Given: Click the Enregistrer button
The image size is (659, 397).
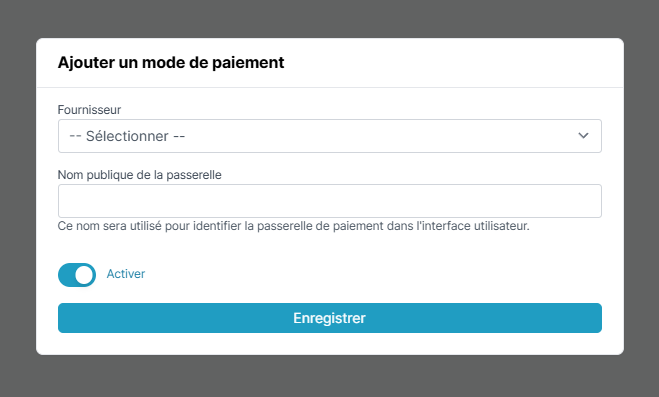Looking at the screenshot, I should [x=330, y=318].
